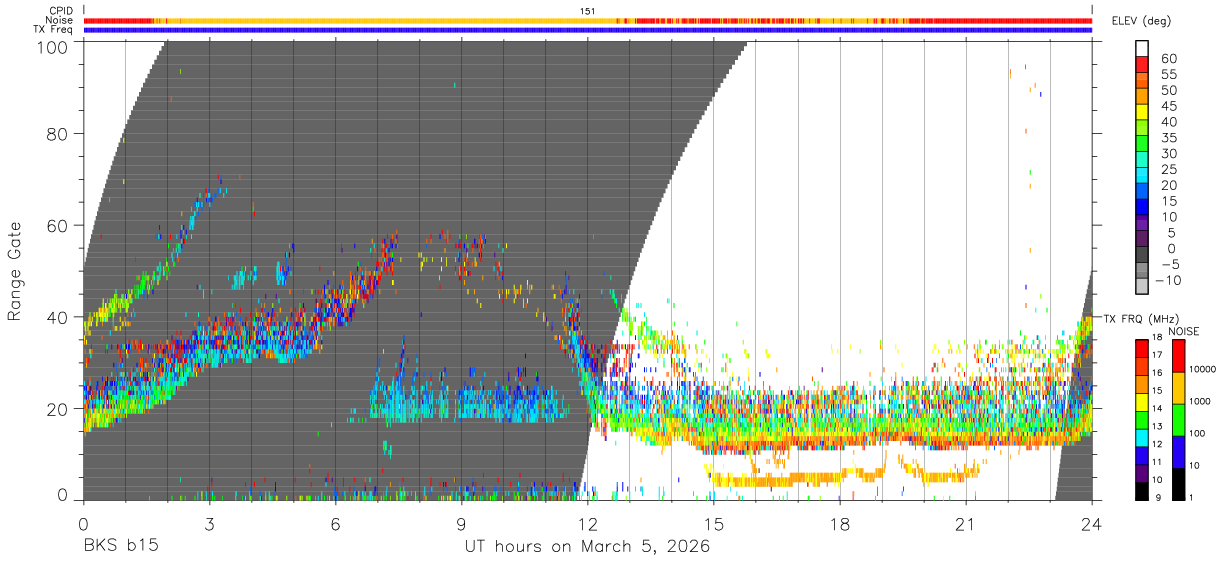This screenshot has width=1228, height=567.
Task: Click the '60' label on the ELEV color bar
Action: click(1167, 58)
